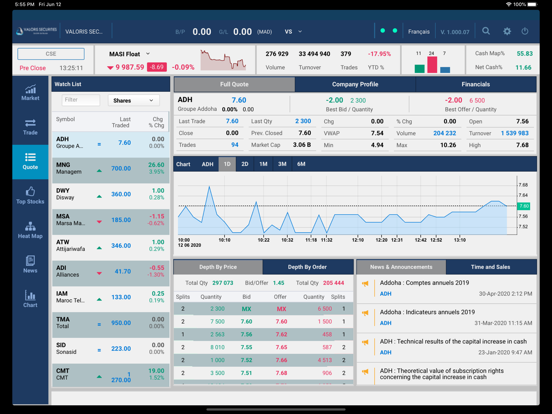This screenshot has width=552, height=414.
Task: Expand the MASI Float index dropdown
Action: [x=148, y=54]
